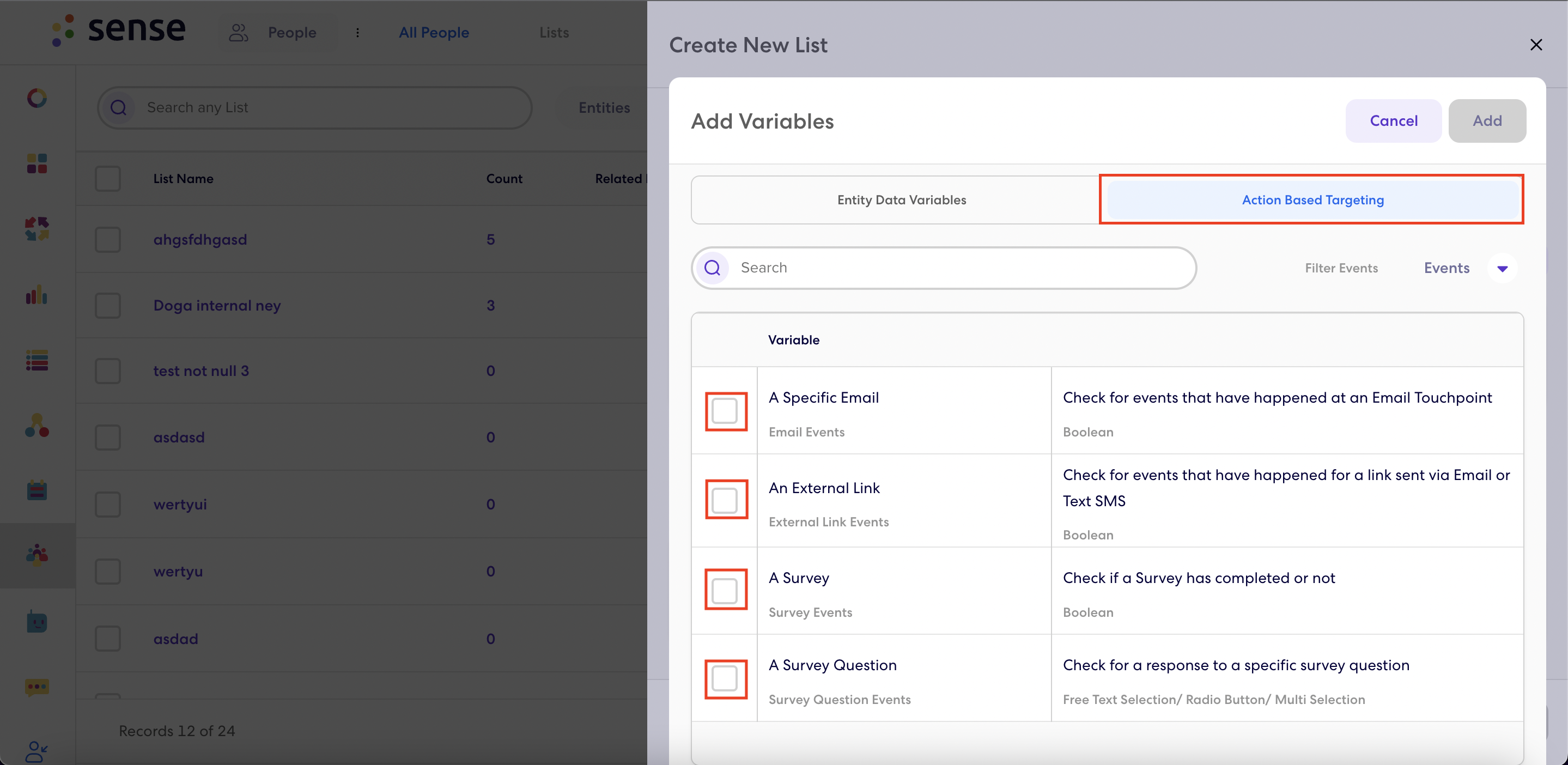Select the test not null 3 checkbox
Image resolution: width=1568 pixels, height=765 pixels.
coord(108,371)
